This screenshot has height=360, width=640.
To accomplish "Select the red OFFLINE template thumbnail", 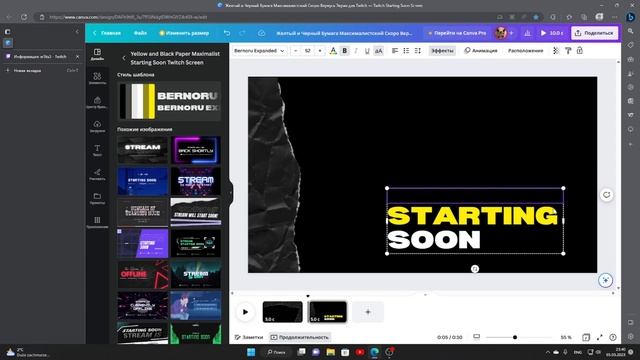I will point(142,275).
